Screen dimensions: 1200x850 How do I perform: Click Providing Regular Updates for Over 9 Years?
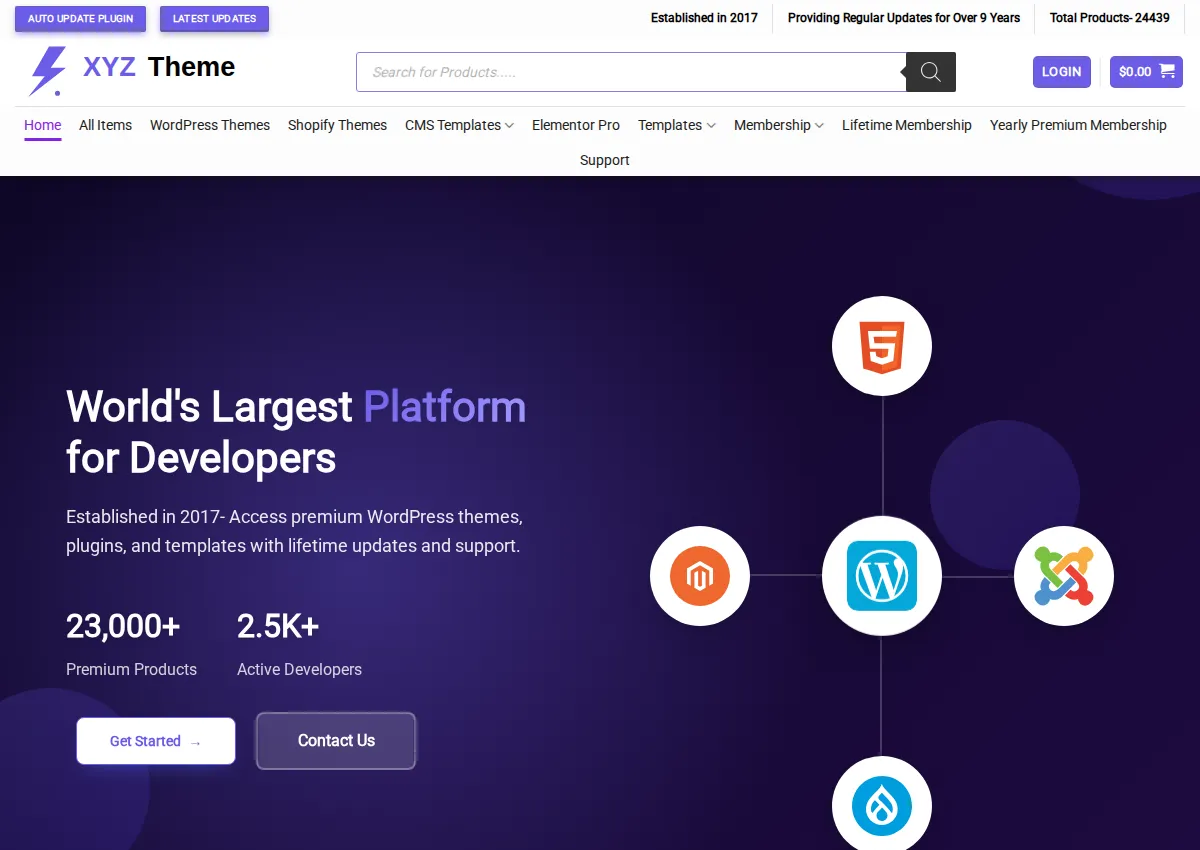tap(904, 17)
